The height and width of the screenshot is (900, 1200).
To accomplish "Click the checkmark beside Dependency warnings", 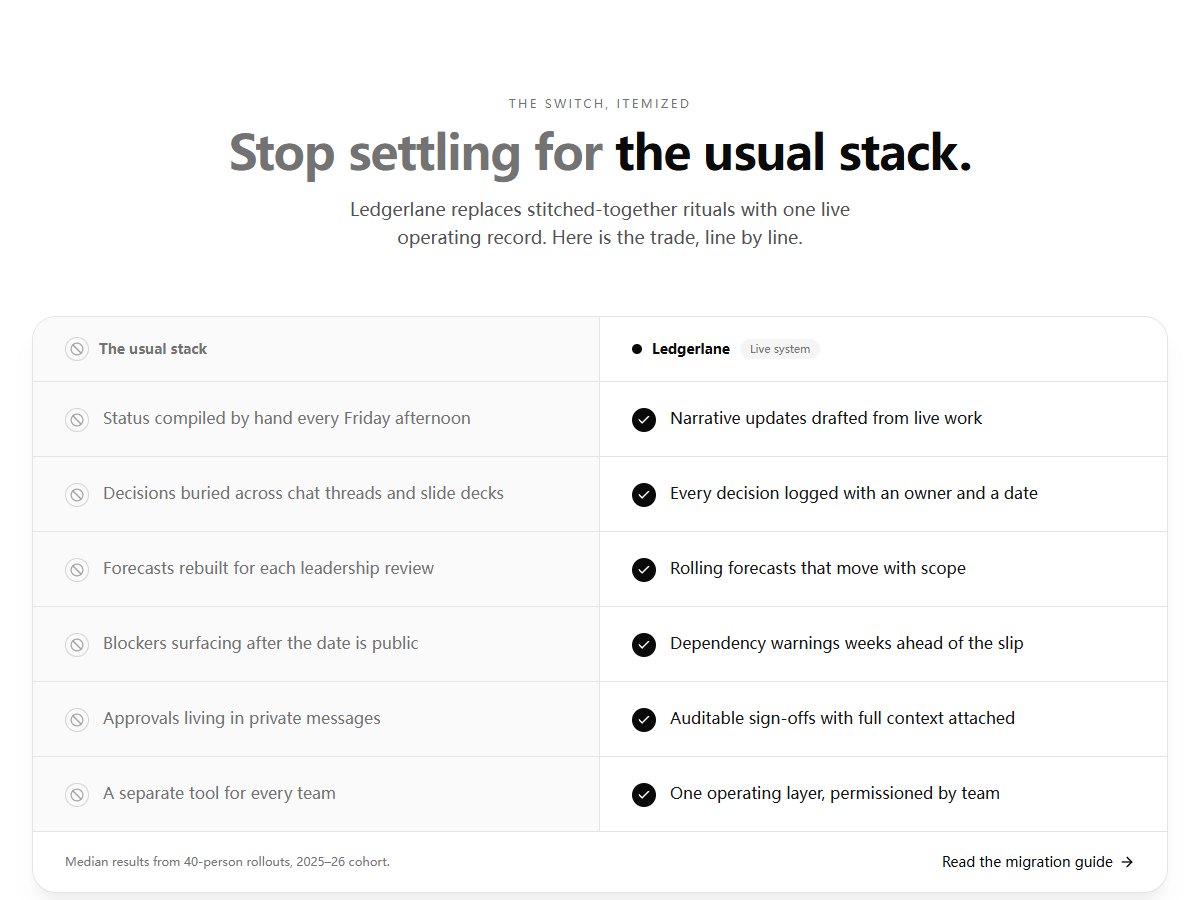I will tap(644, 645).
